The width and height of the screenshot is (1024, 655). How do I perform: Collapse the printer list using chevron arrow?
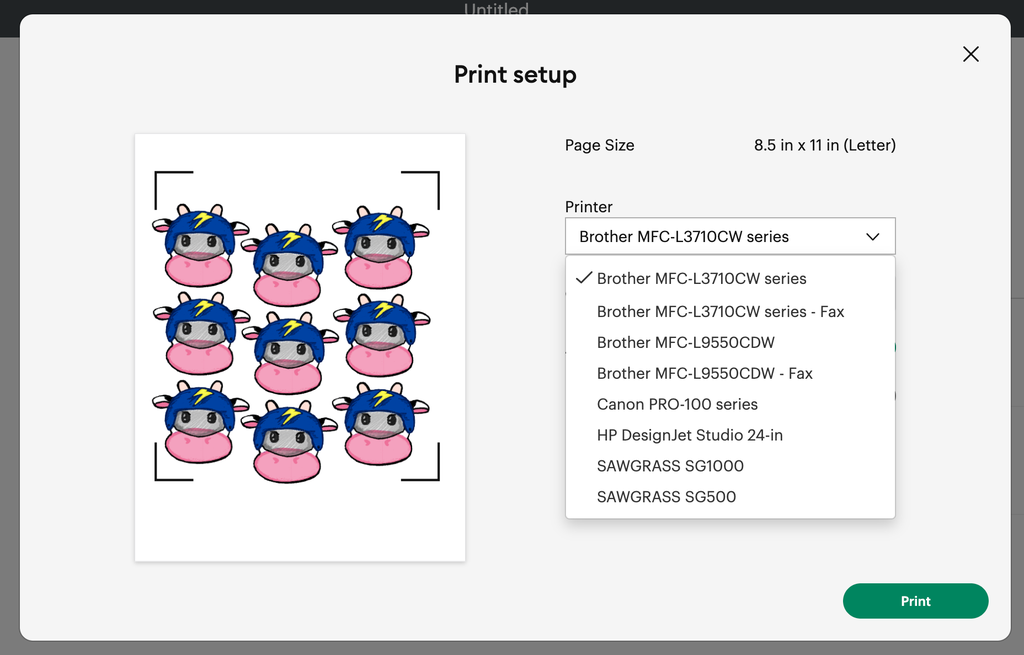[x=872, y=237]
